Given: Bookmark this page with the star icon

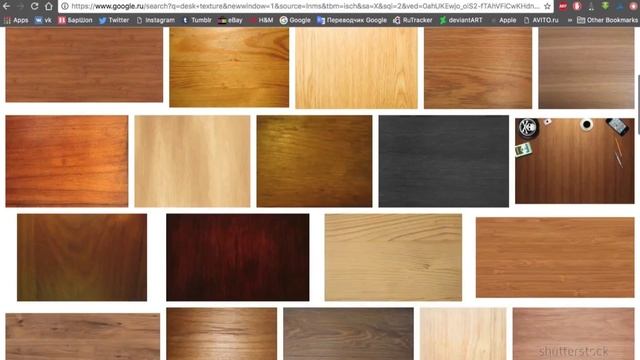Looking at the screenshot, I should [547, 6].
